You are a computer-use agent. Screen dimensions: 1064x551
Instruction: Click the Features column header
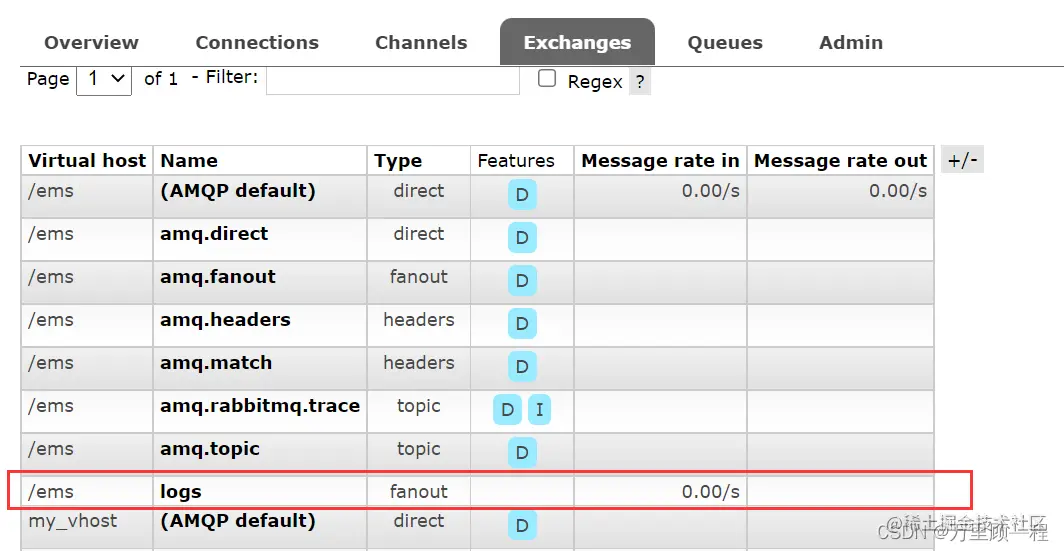[x=516, y=161]
